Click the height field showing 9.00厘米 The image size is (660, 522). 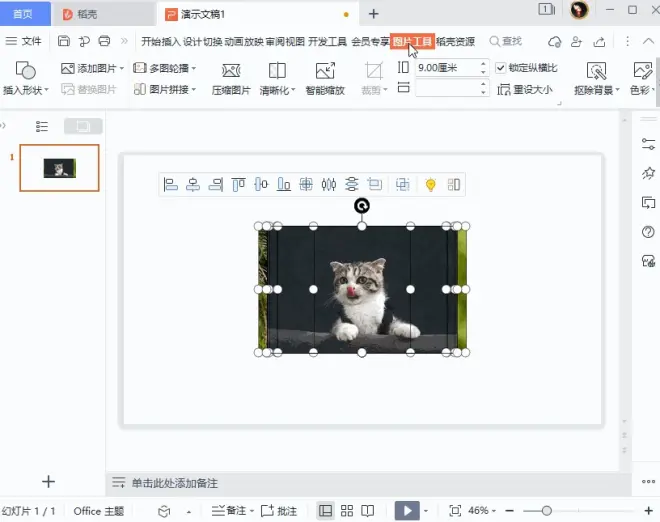[447, 68]
